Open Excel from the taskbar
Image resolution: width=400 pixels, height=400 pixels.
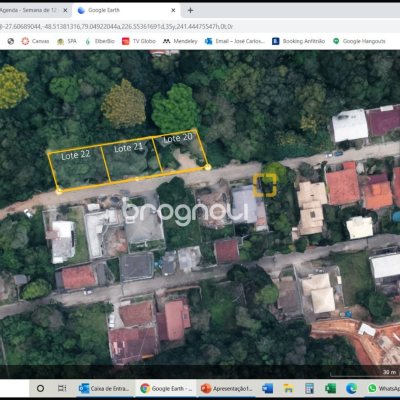330,388
